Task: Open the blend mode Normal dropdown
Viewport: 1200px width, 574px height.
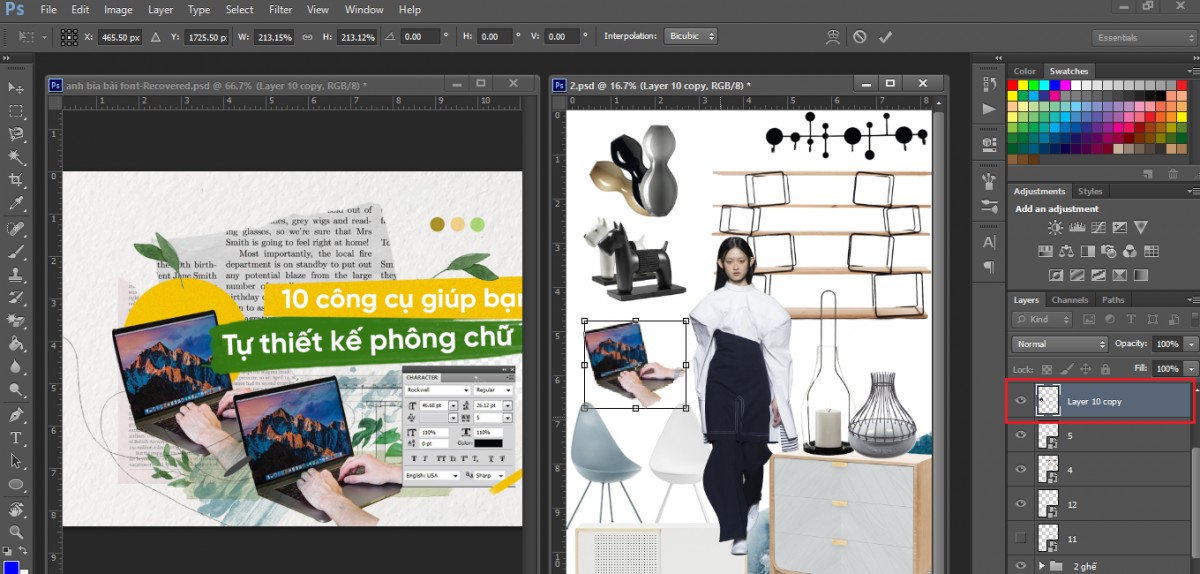Action: point(1059,344)
